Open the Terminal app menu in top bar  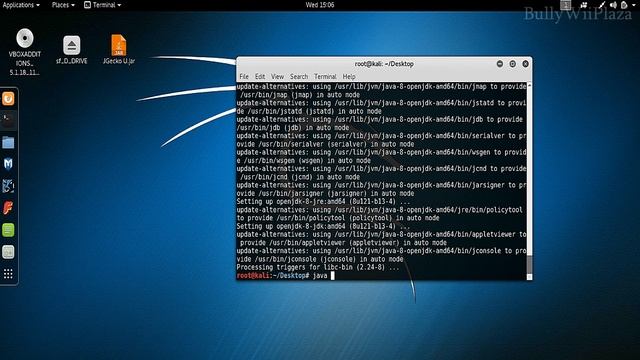point(102,5)
